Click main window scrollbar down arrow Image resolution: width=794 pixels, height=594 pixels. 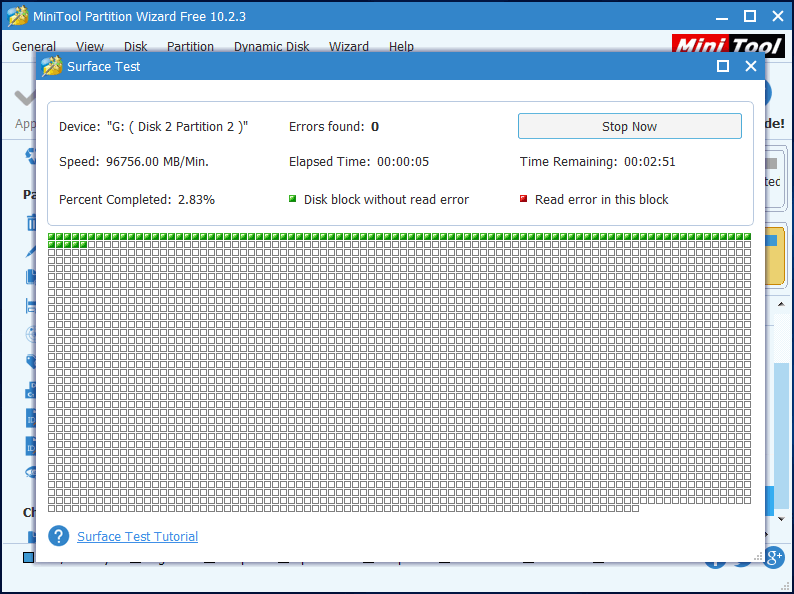(781, 519)
